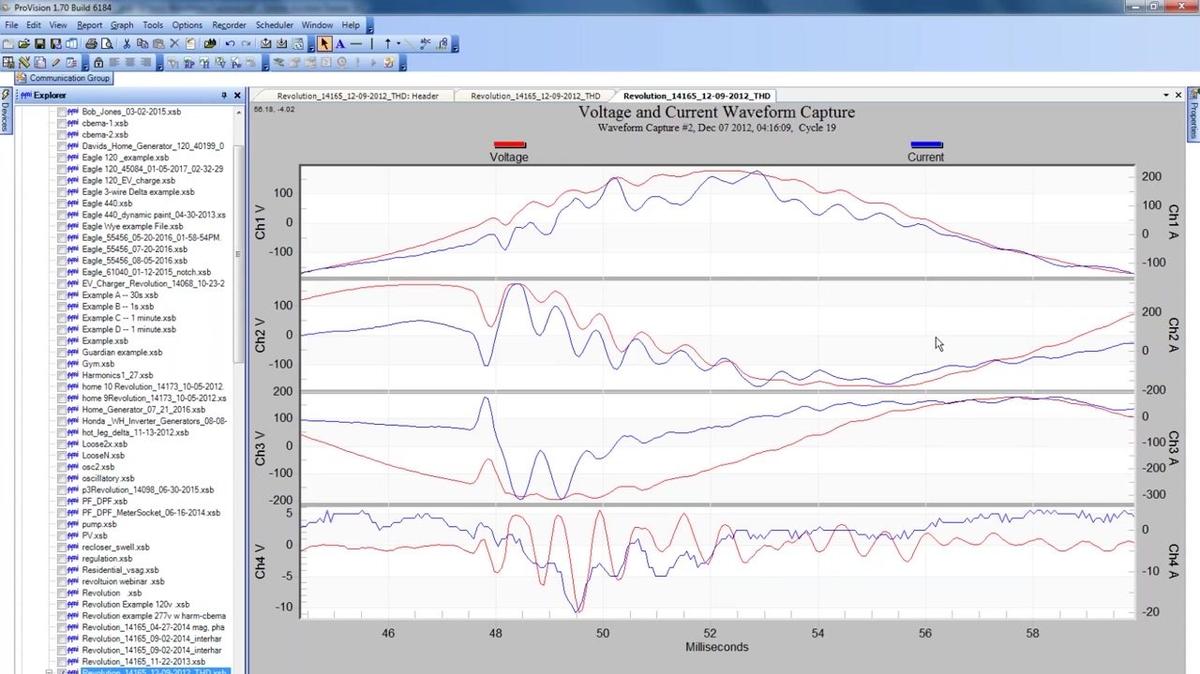1200x674 pixels.
Task: Click the Undo arrow icon
Action: [230, 44]
